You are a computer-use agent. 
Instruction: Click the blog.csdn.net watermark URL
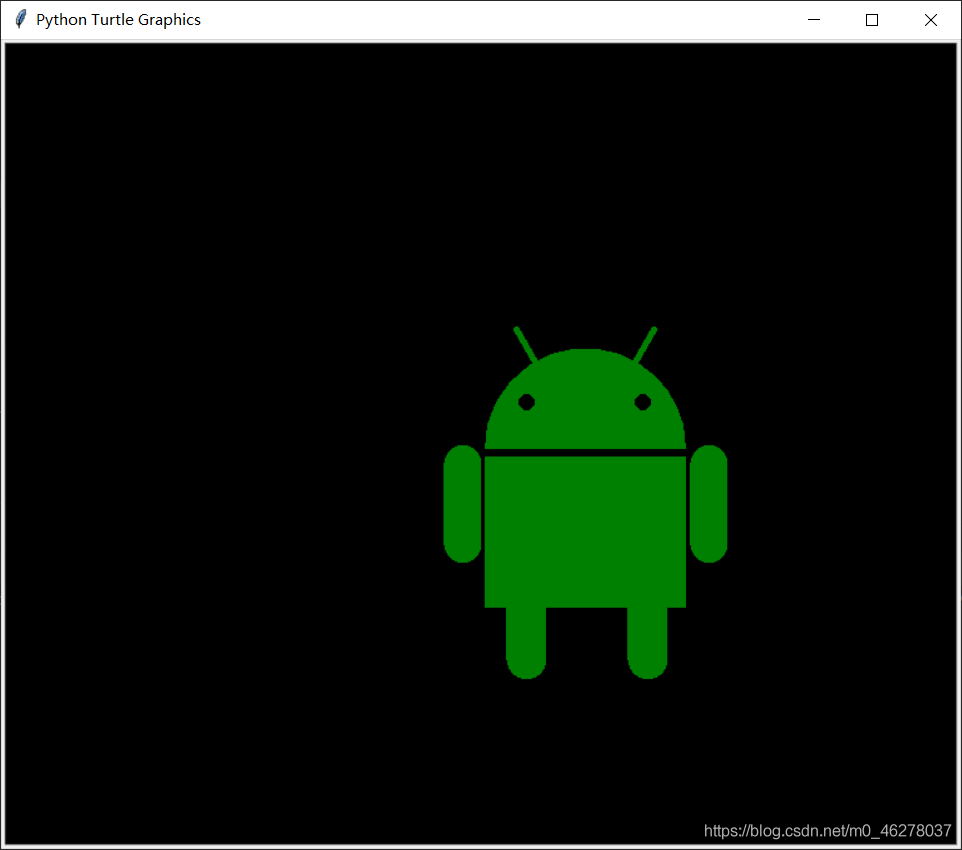point(827,831)
